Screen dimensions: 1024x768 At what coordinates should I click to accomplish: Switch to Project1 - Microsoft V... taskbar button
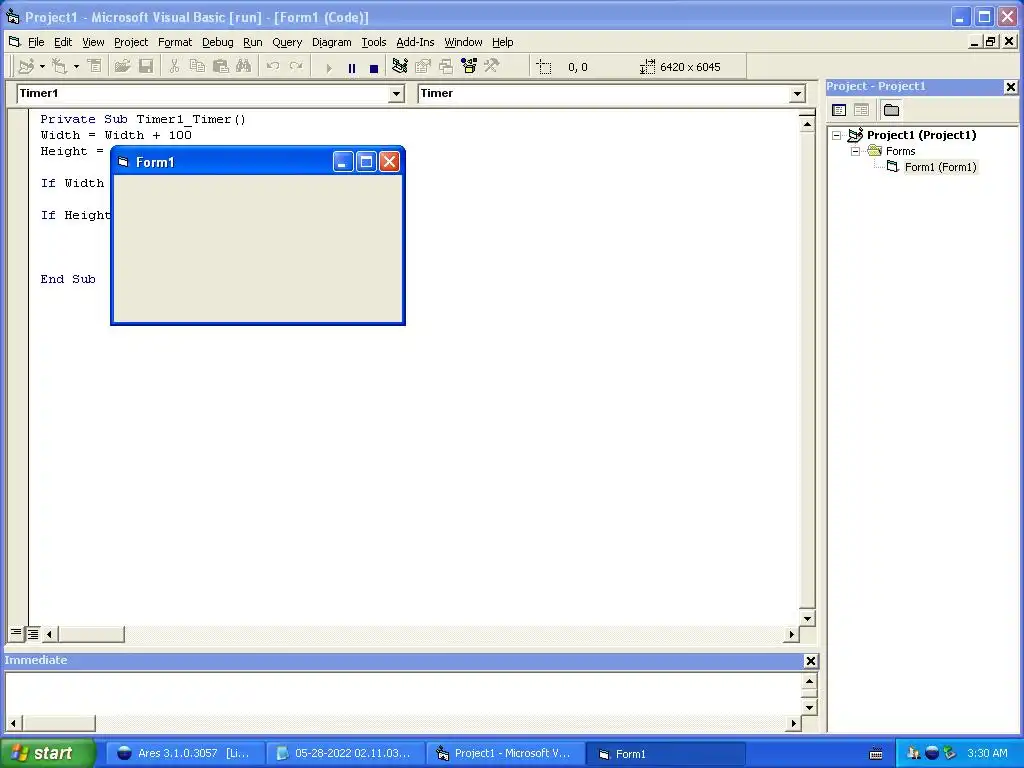pyautogui.click(x=505, y=753)
